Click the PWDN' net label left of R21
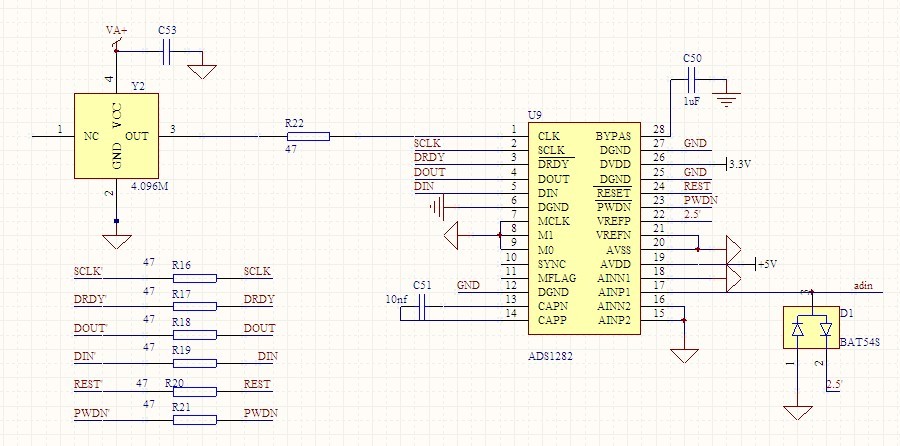 [91, 412]
